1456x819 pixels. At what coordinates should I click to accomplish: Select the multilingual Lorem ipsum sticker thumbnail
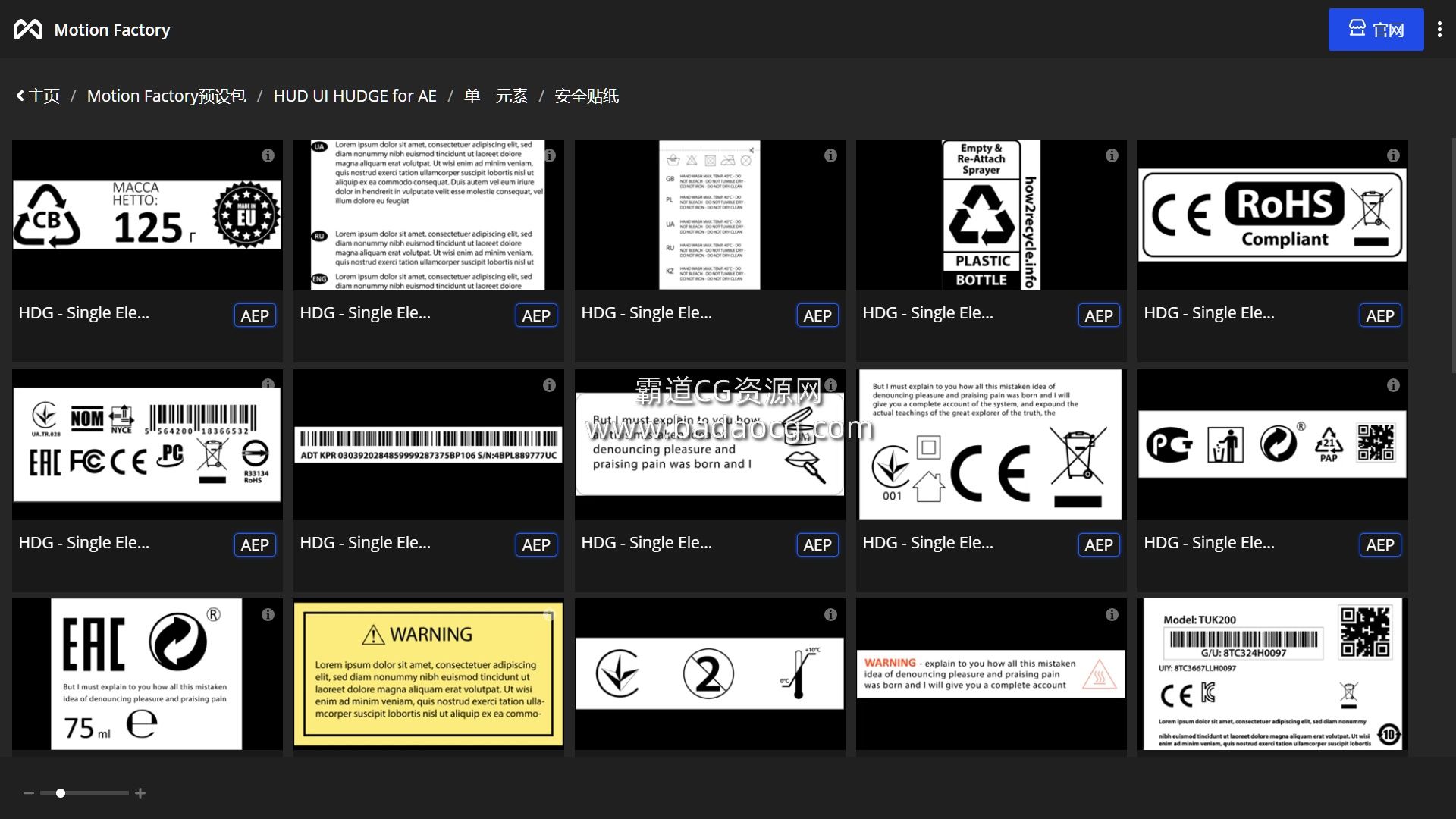click(428, 215)
